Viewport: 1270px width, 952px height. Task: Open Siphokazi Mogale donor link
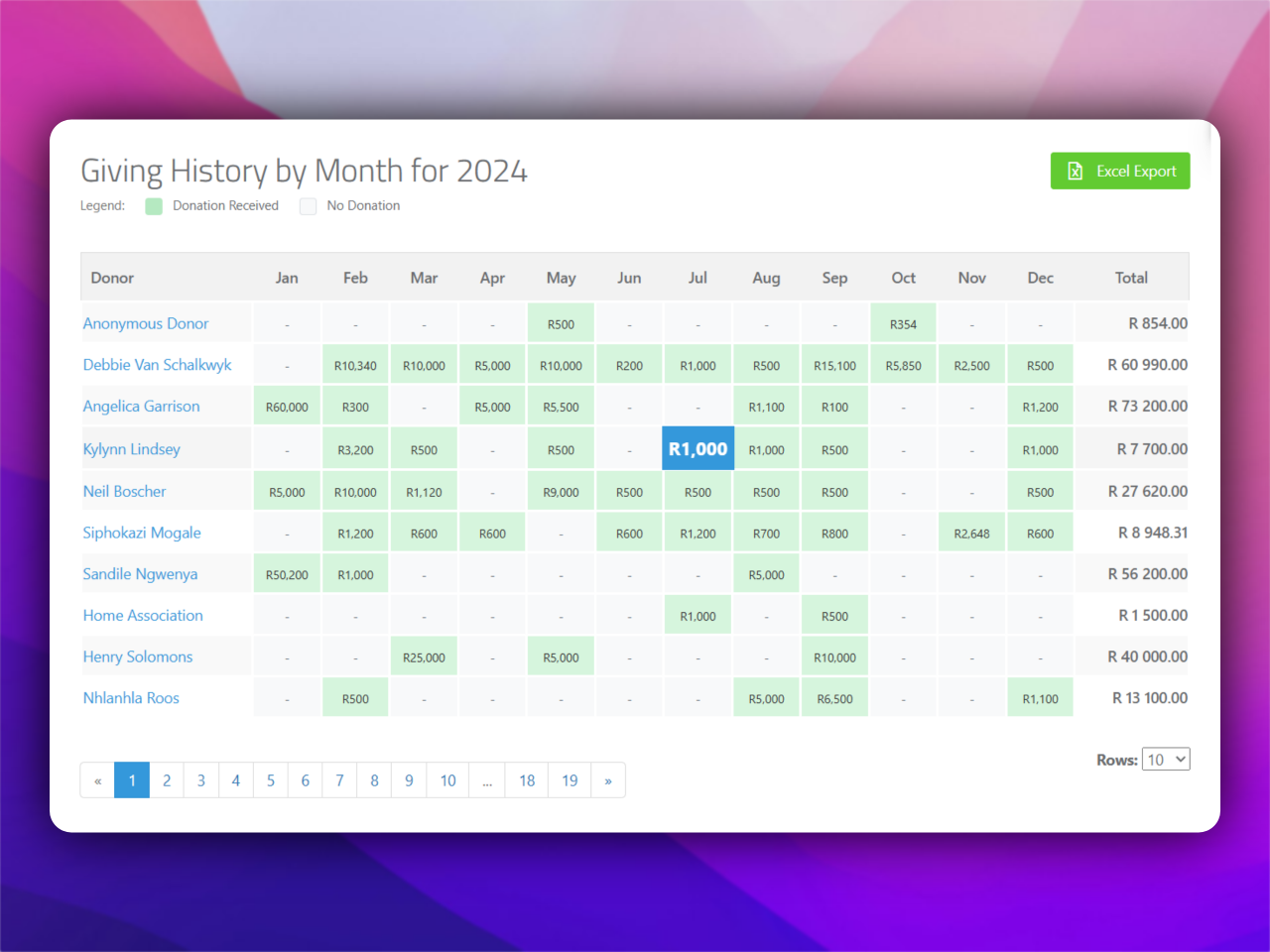tap(142, 533)
